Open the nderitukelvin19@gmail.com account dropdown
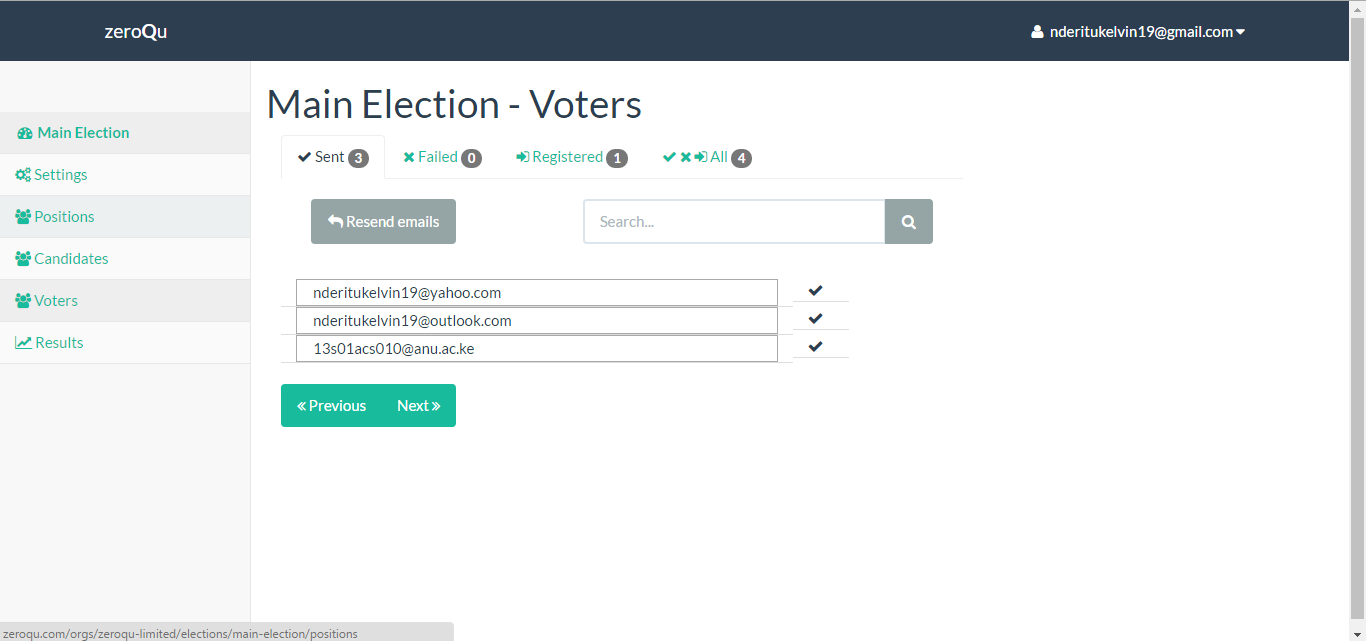 click(x=1138, y=32)
